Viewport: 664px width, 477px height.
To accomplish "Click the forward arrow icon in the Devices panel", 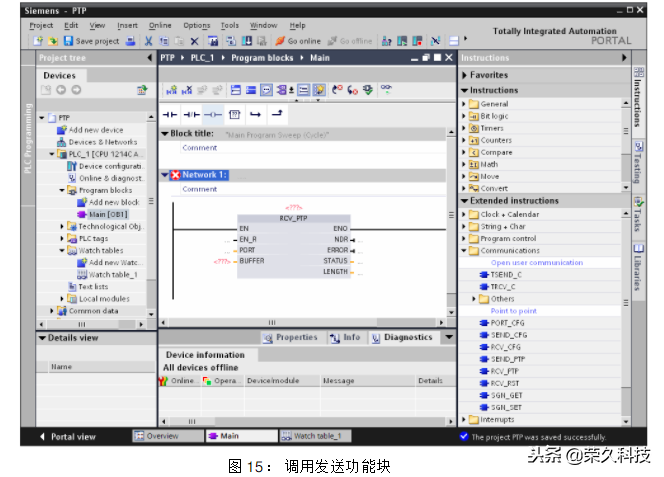I will pos(76,90).
